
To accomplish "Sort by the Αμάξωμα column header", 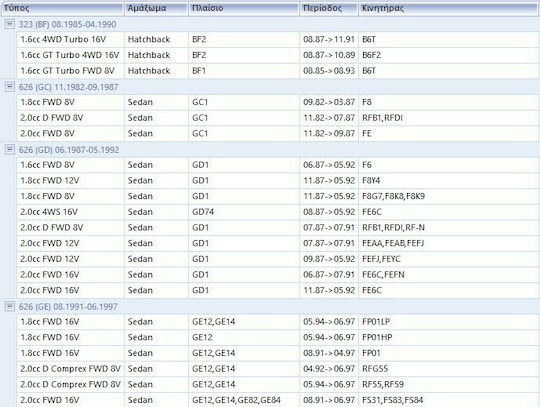I will click(156, 8).
